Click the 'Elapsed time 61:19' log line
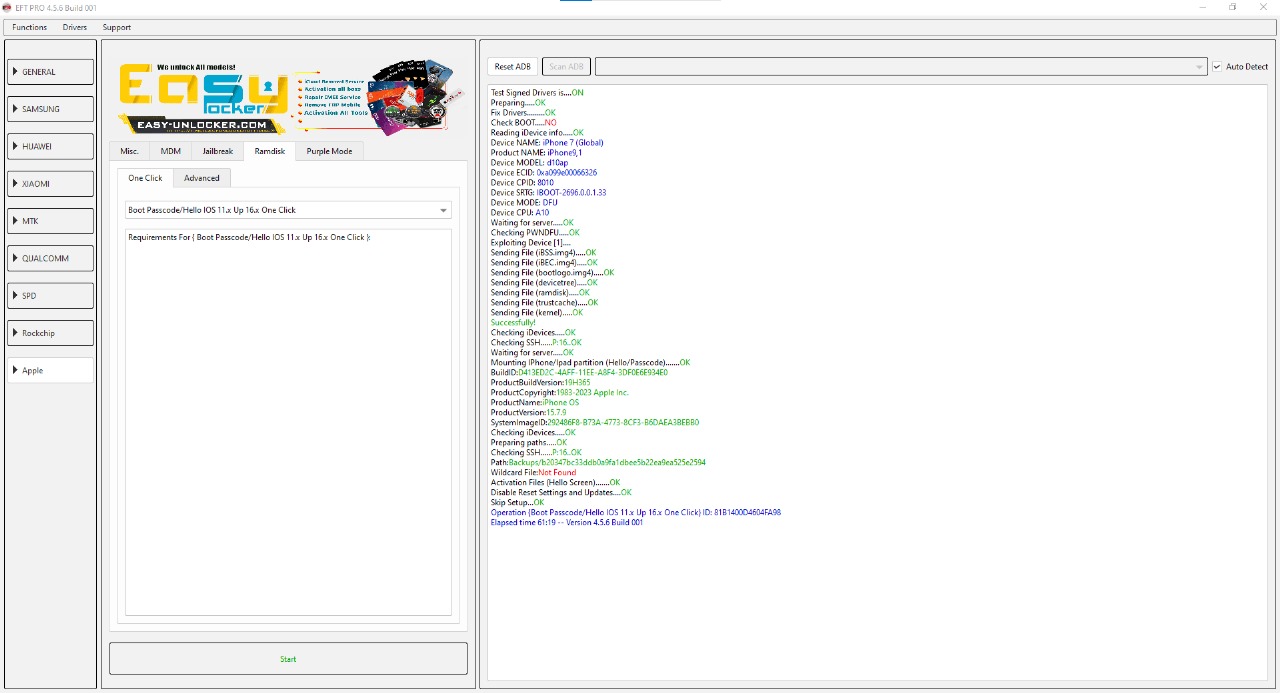This screenshot has width=1280, height=693. point(566,523)
